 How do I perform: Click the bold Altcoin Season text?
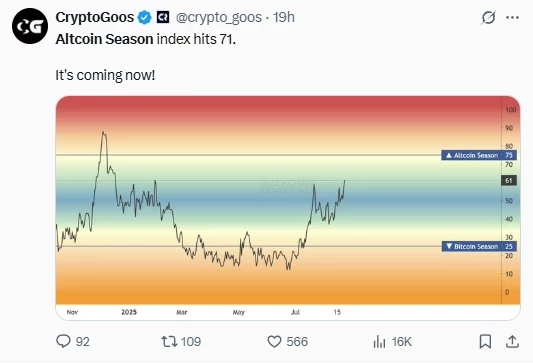point(104,39)
